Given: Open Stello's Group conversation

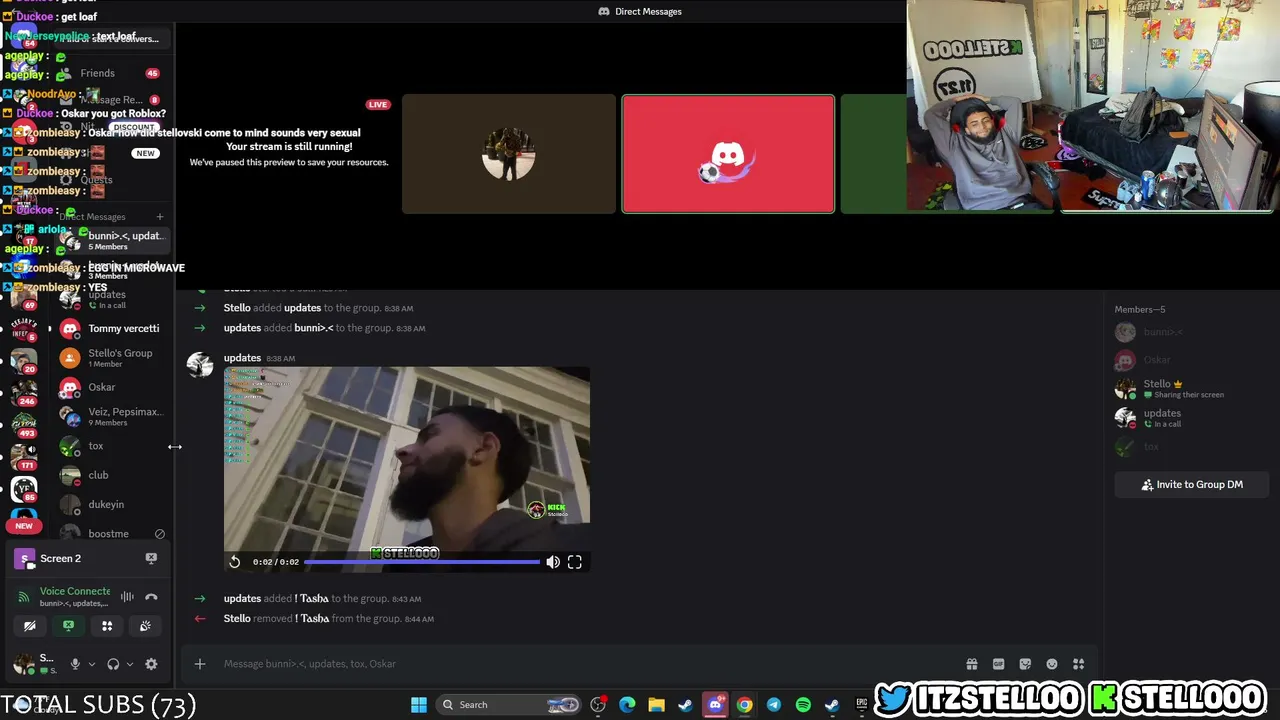Looking at the screenshot, I should pyautogui.click(x=110, y=358).
